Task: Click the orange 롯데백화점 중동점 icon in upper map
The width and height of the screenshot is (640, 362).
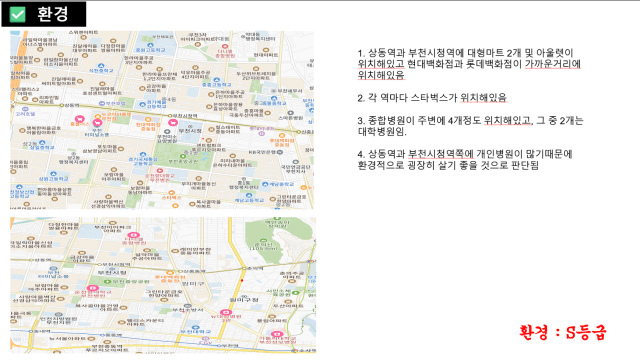Action: click(x=282, y=135)
